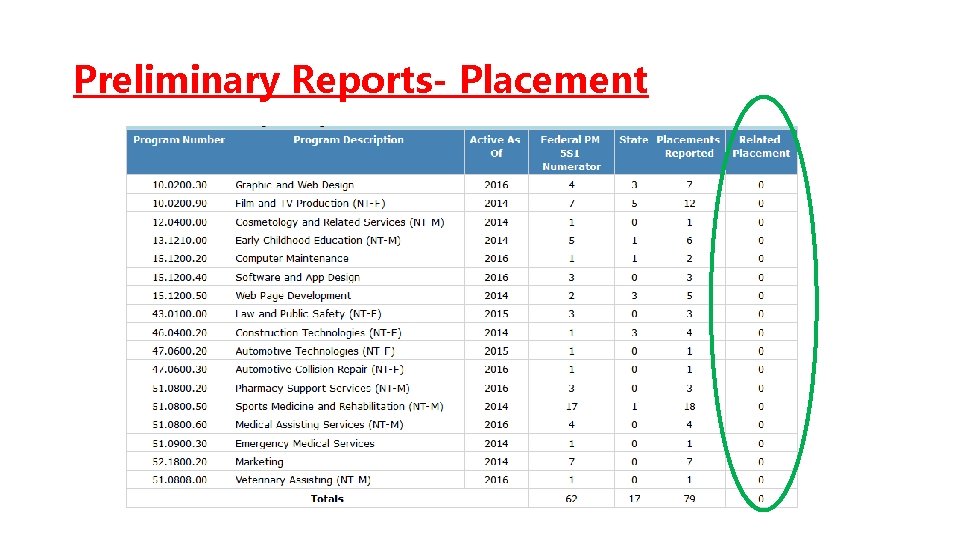Screen dimensions: 960x540
Task: Click program number 10.0200.30
Action: click(179, 185)
